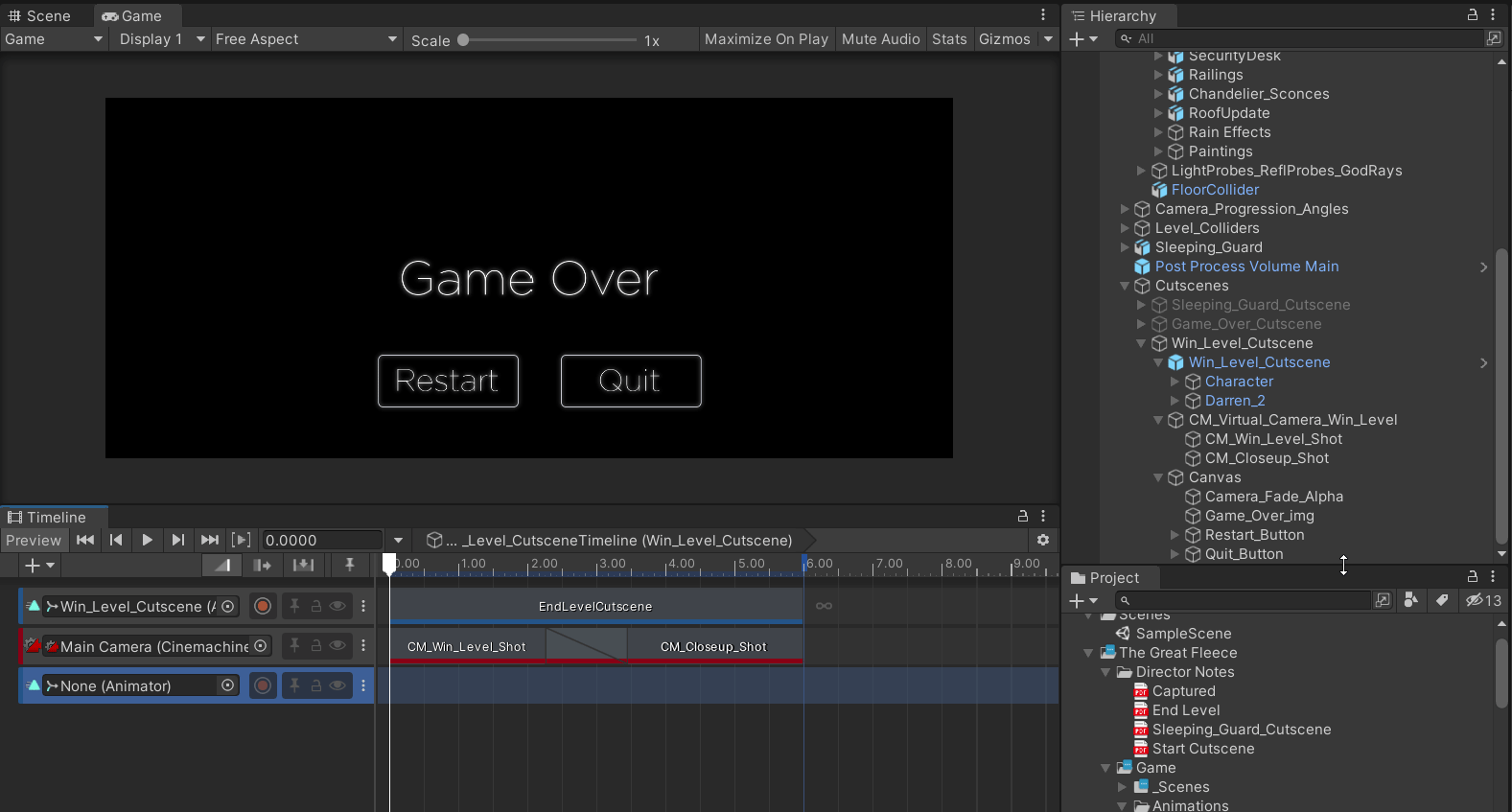Image resolution: width=1512 pixels, height=812 pixels.
Task: Play the Timeline preview
Action: click(x=147, y=540)
